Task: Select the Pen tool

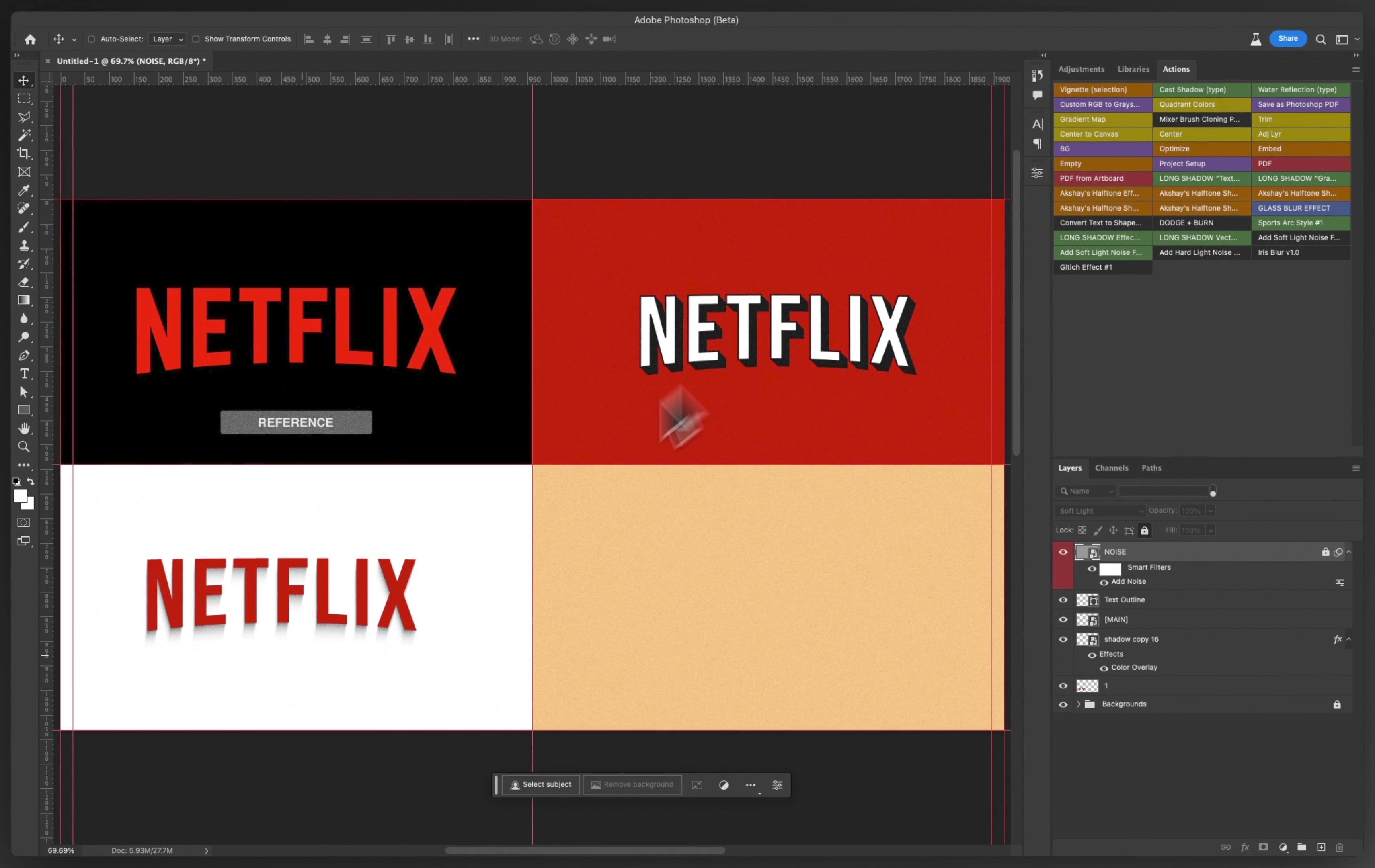Action: [x=24, y=356]
